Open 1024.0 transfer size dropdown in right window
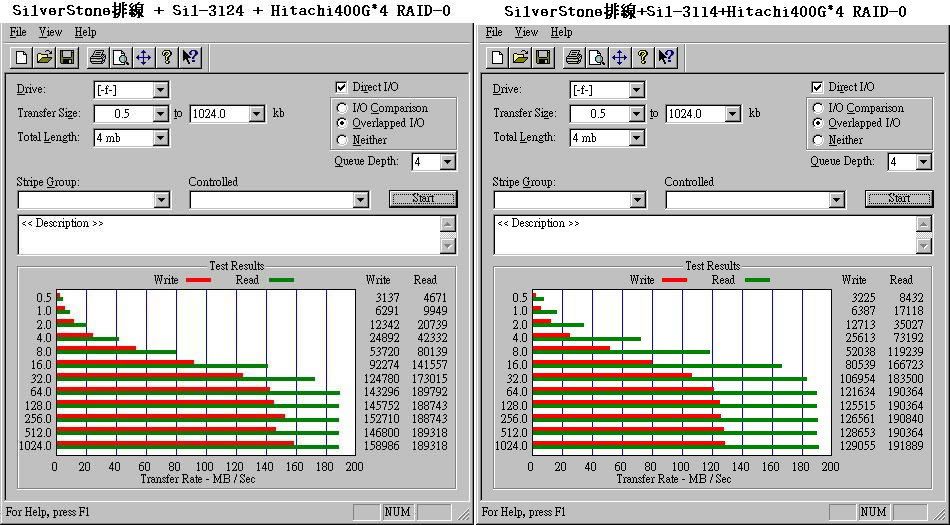Viewport: 950px width, 525px height. tap(733, 114)
